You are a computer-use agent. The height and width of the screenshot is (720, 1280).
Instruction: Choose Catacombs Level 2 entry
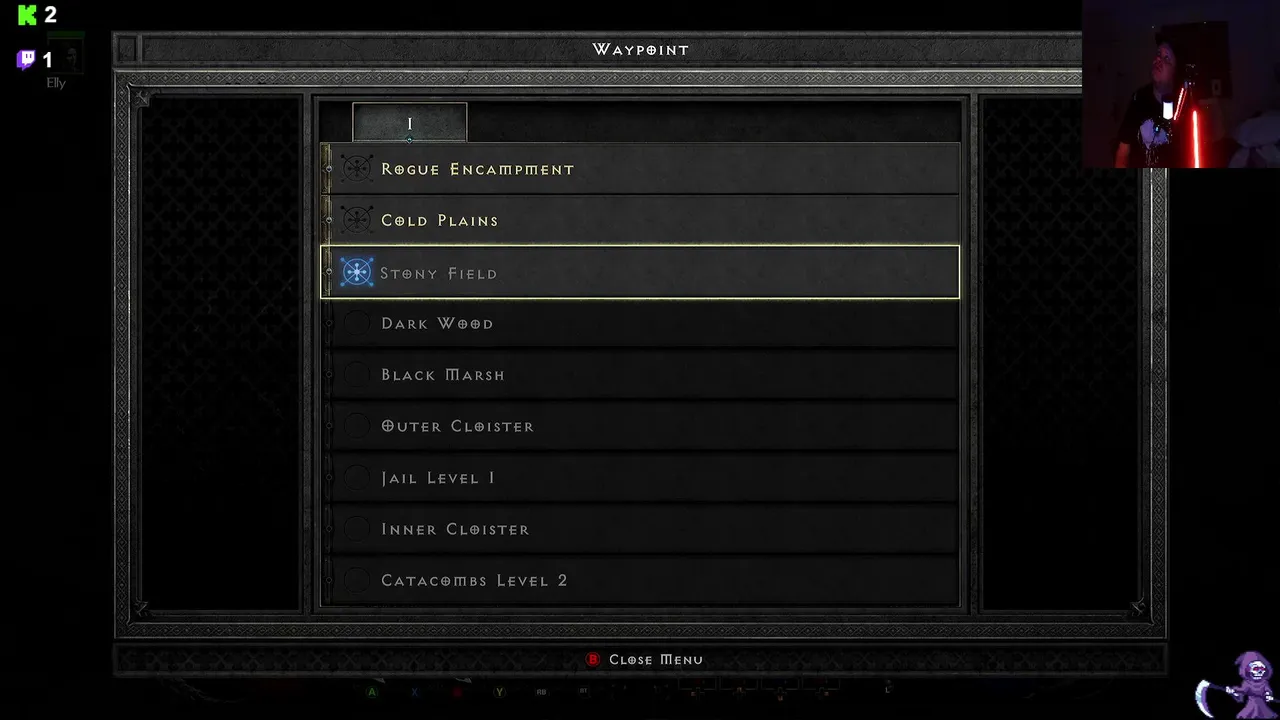[640, 580]
